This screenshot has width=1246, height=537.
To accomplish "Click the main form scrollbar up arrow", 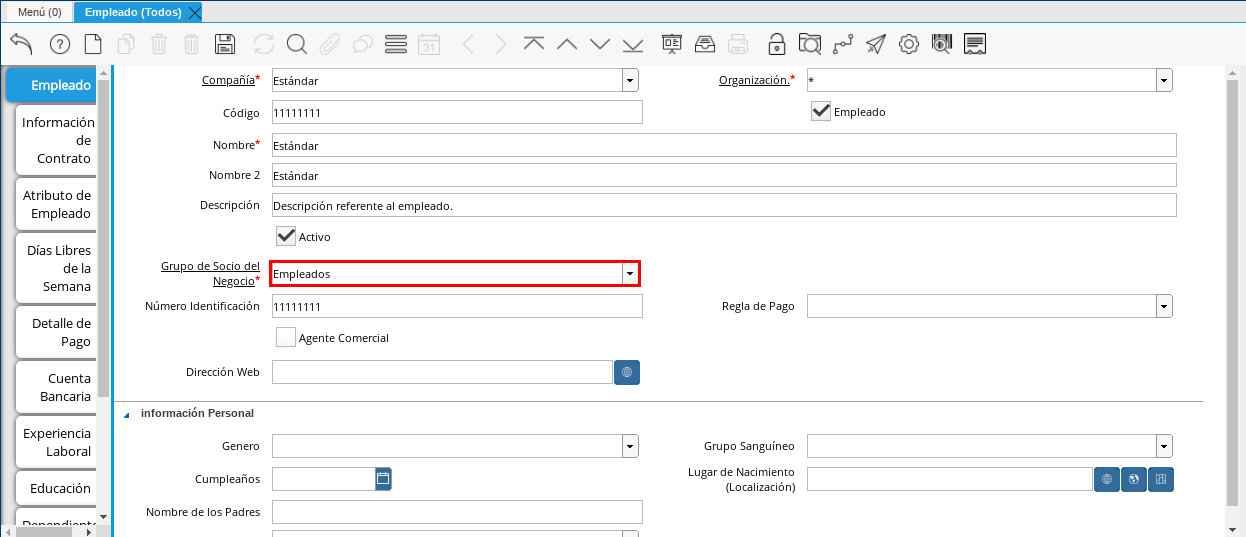I will click(1232, 73).
